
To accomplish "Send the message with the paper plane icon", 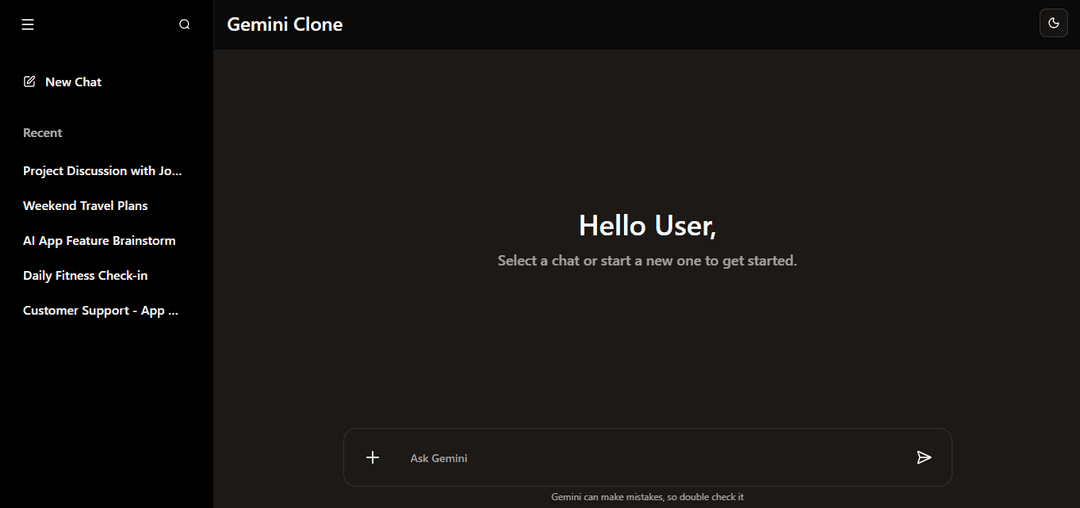I will coord(924,458).
